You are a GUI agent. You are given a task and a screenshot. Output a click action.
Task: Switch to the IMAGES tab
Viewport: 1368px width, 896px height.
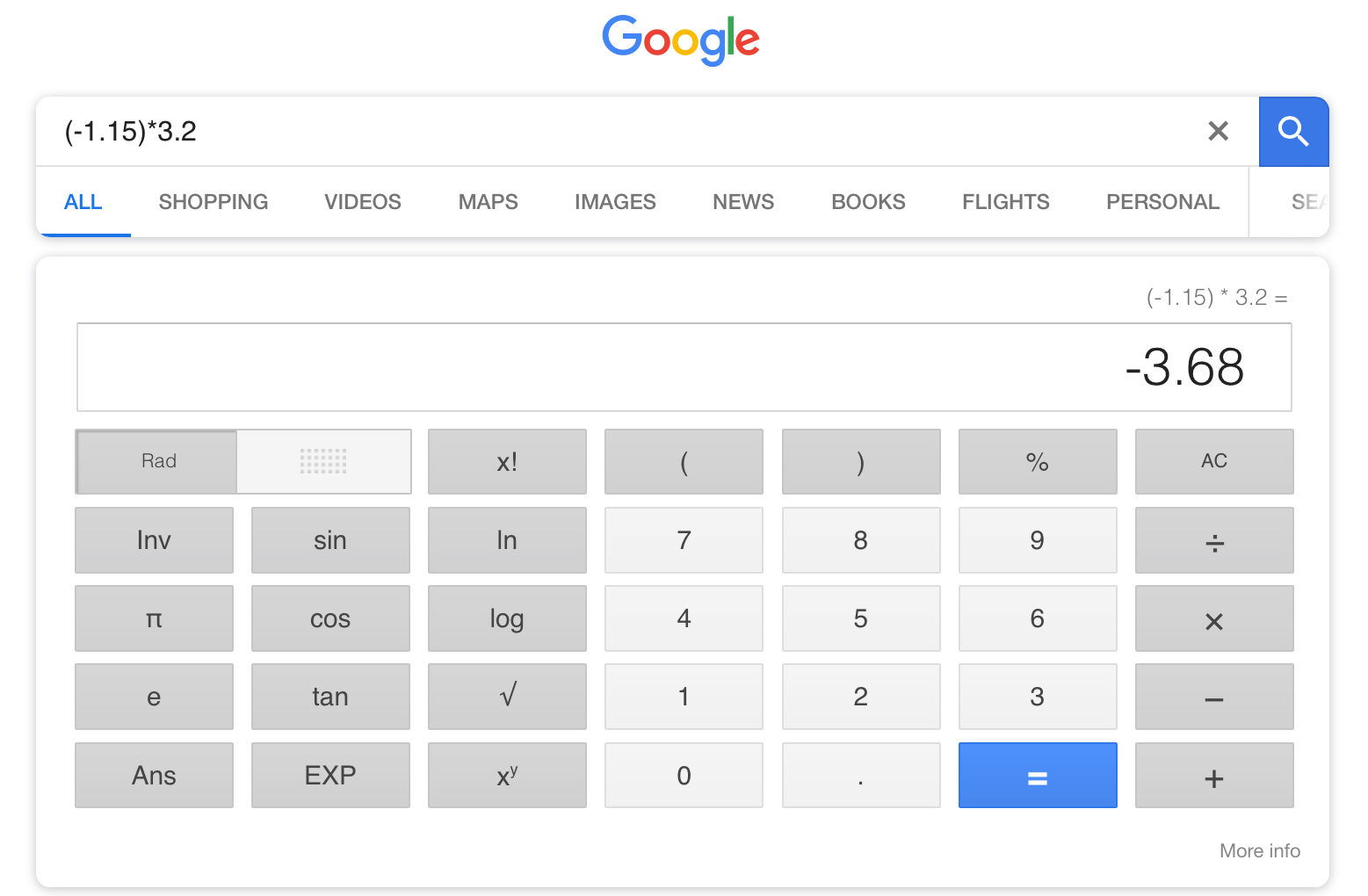(x=615, y=202)
